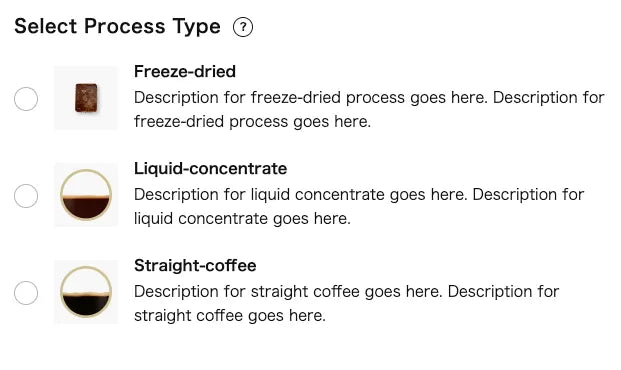621x370 pixels.
Task: Click the brown cube inside Freeze-dried thumbnail
Action: pos(86,98)
